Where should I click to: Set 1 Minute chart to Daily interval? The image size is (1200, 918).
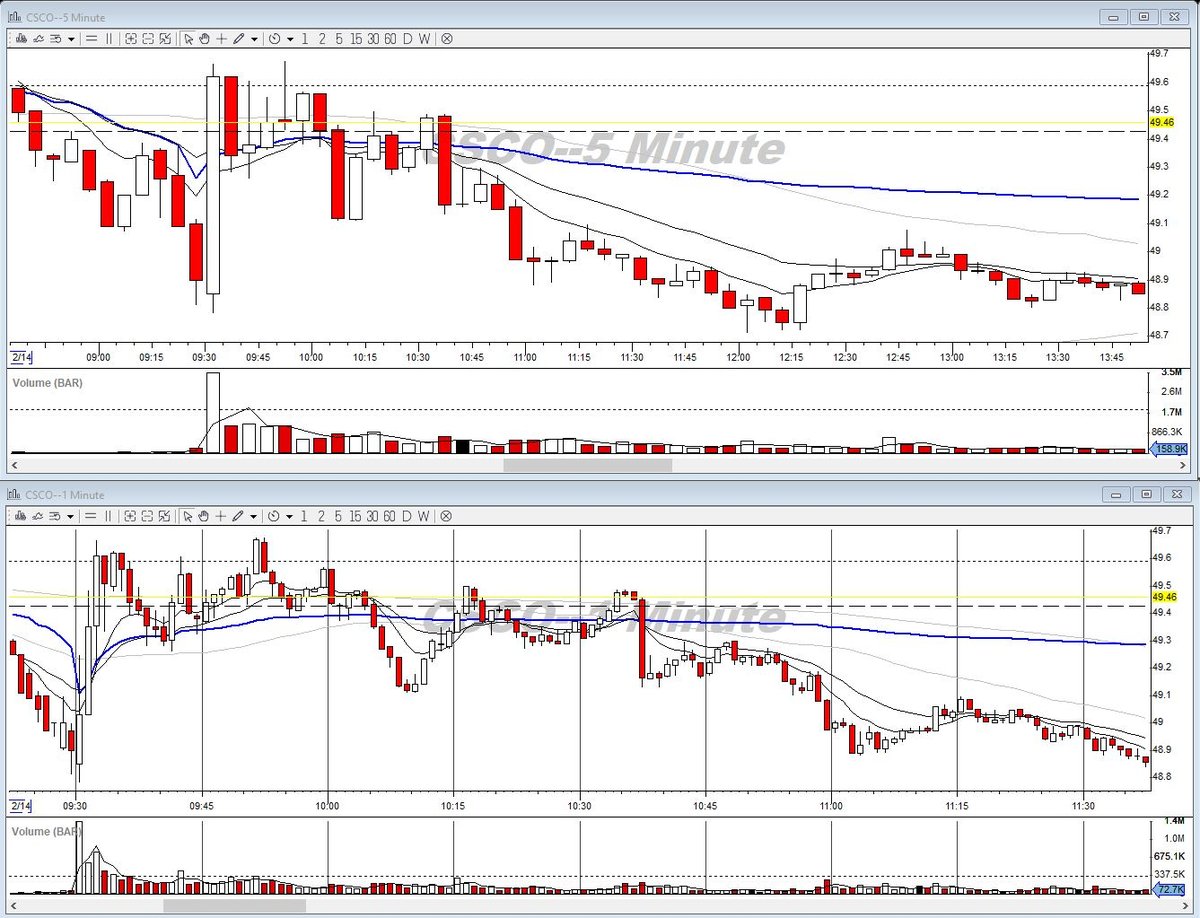point(407,516)
